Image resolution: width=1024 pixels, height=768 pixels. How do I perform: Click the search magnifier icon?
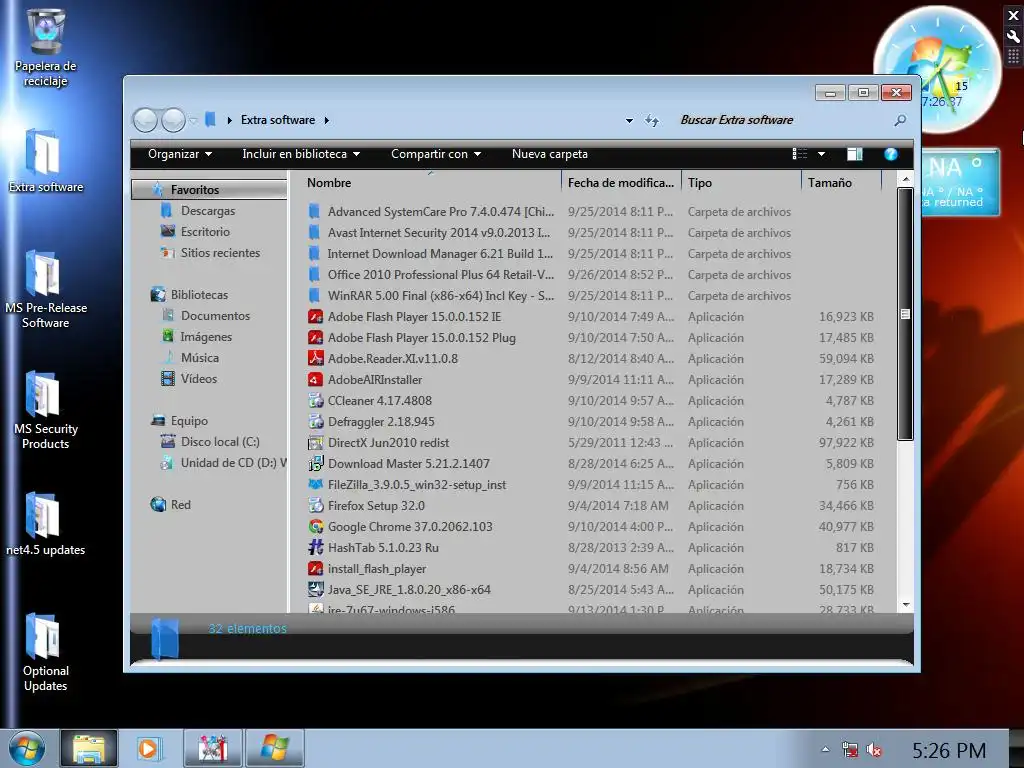pos(900,120)
